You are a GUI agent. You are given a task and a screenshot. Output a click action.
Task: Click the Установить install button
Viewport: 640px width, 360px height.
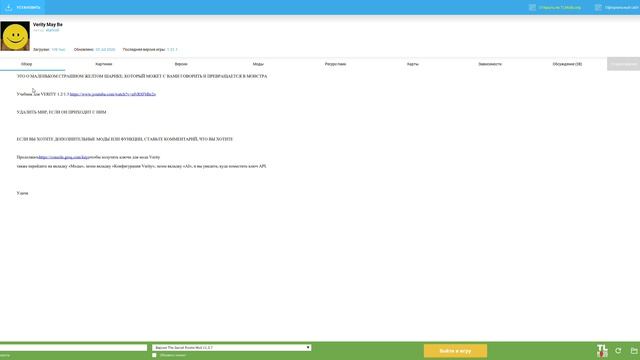[22, 7]
